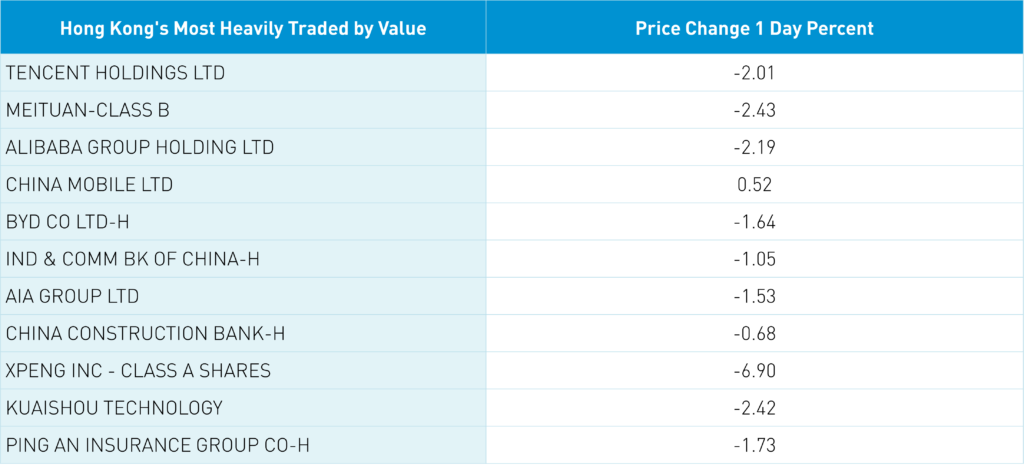
Task: Select IND & COMM BK OF CHINA-H
Action: pos(133,259)
